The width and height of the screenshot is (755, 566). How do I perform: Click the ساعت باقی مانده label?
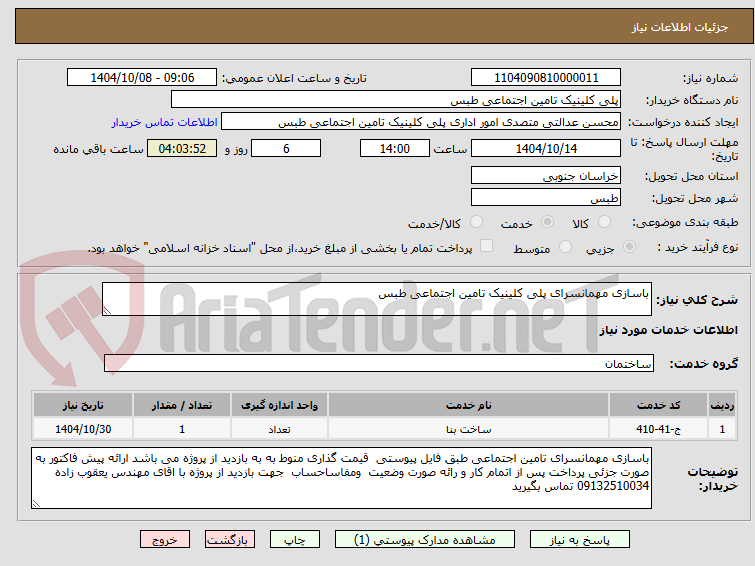98,149
